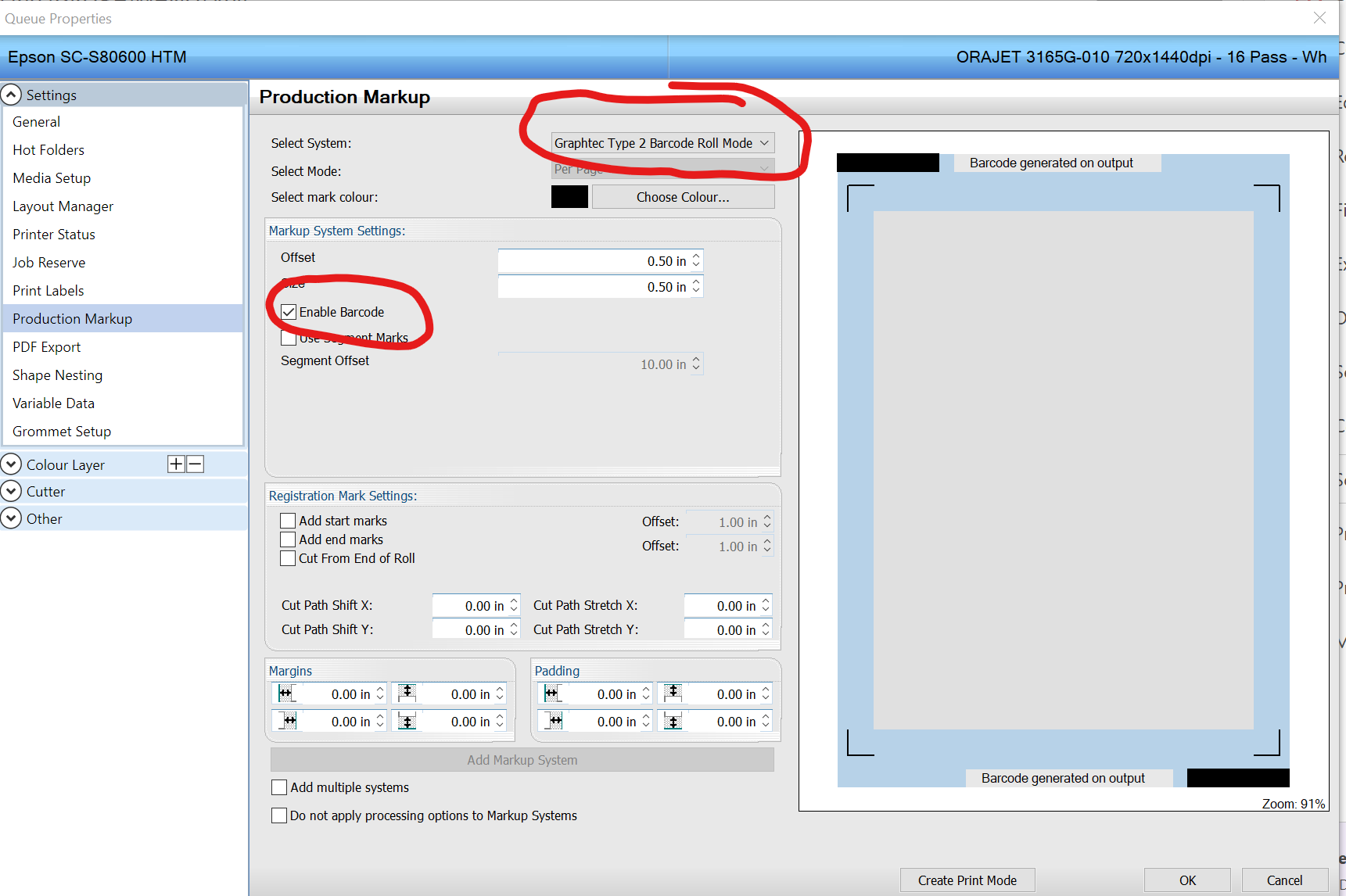Add a new Colour Layer with the plus icon
1346x896 pixels.
176,464
